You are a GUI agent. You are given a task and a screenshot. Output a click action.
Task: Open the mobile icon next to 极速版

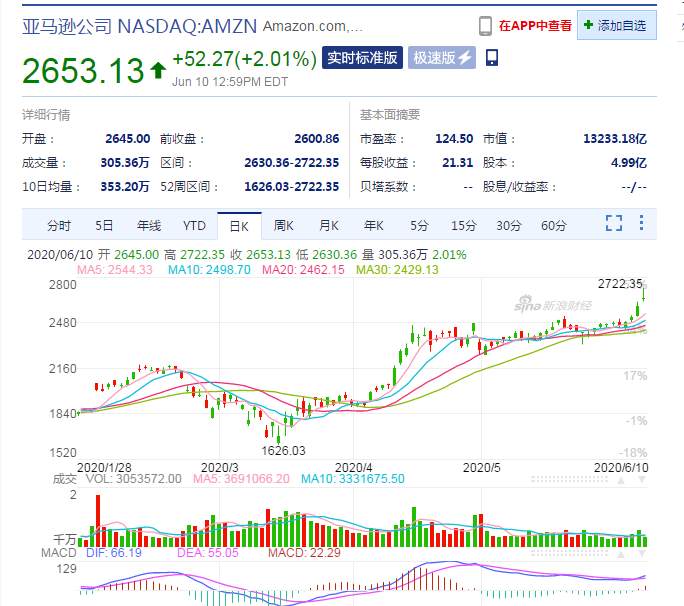pos(492,58)
